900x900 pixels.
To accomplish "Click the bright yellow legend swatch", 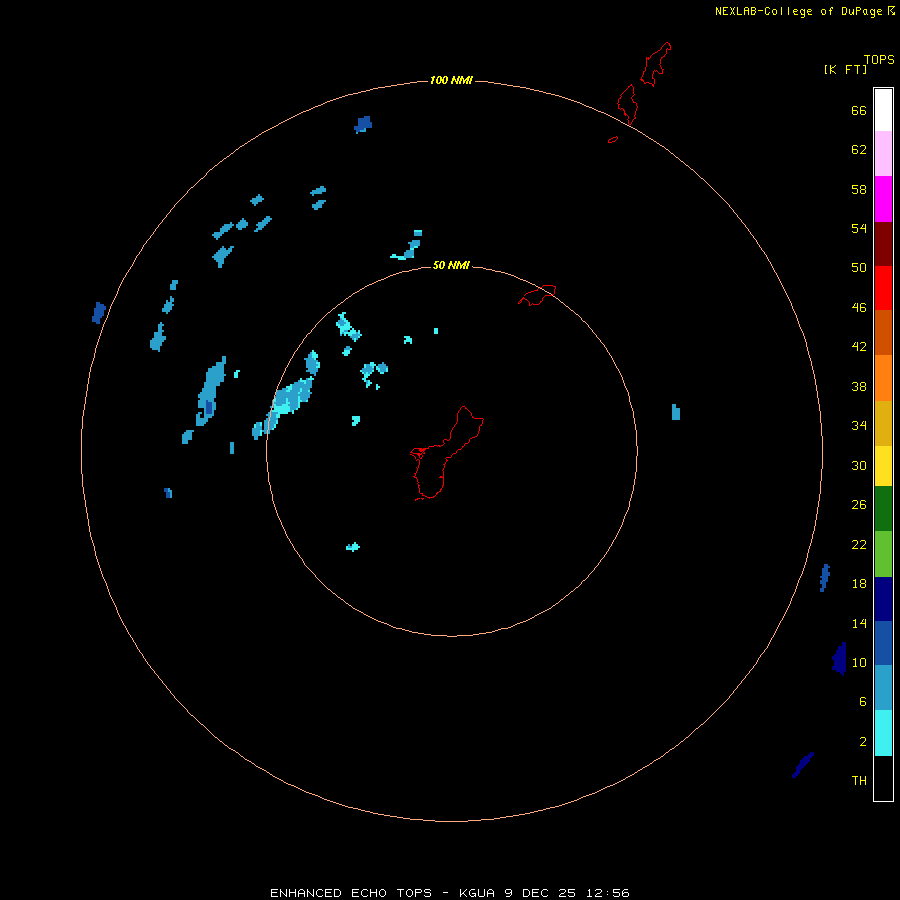I will [x=883, y=466].
